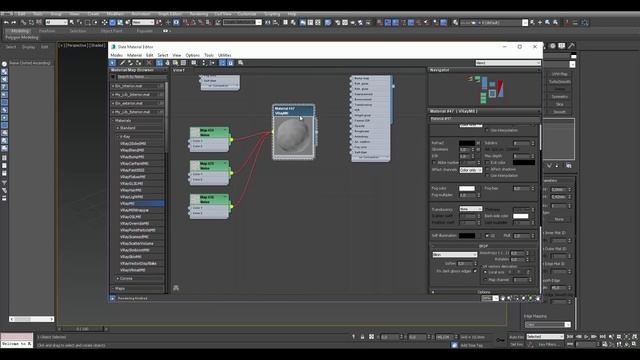Click Put Material to Scene icon
The image size is (640, 360).
point(130,63)
